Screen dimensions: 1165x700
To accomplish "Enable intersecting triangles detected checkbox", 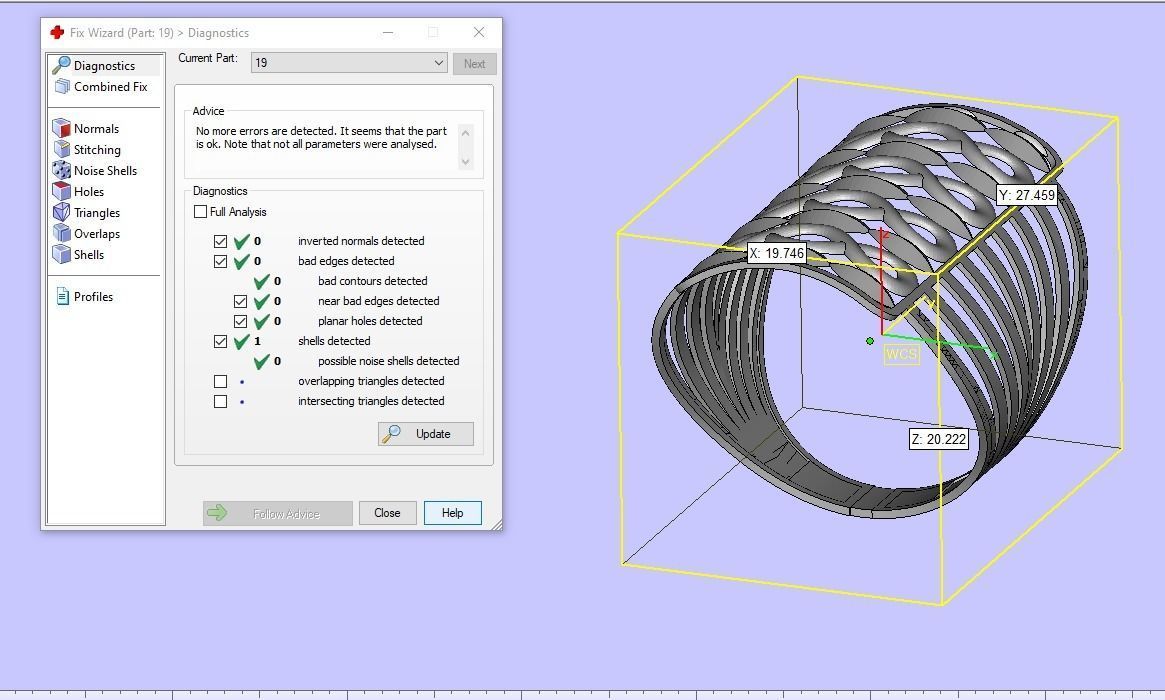I will coord(220,401).
